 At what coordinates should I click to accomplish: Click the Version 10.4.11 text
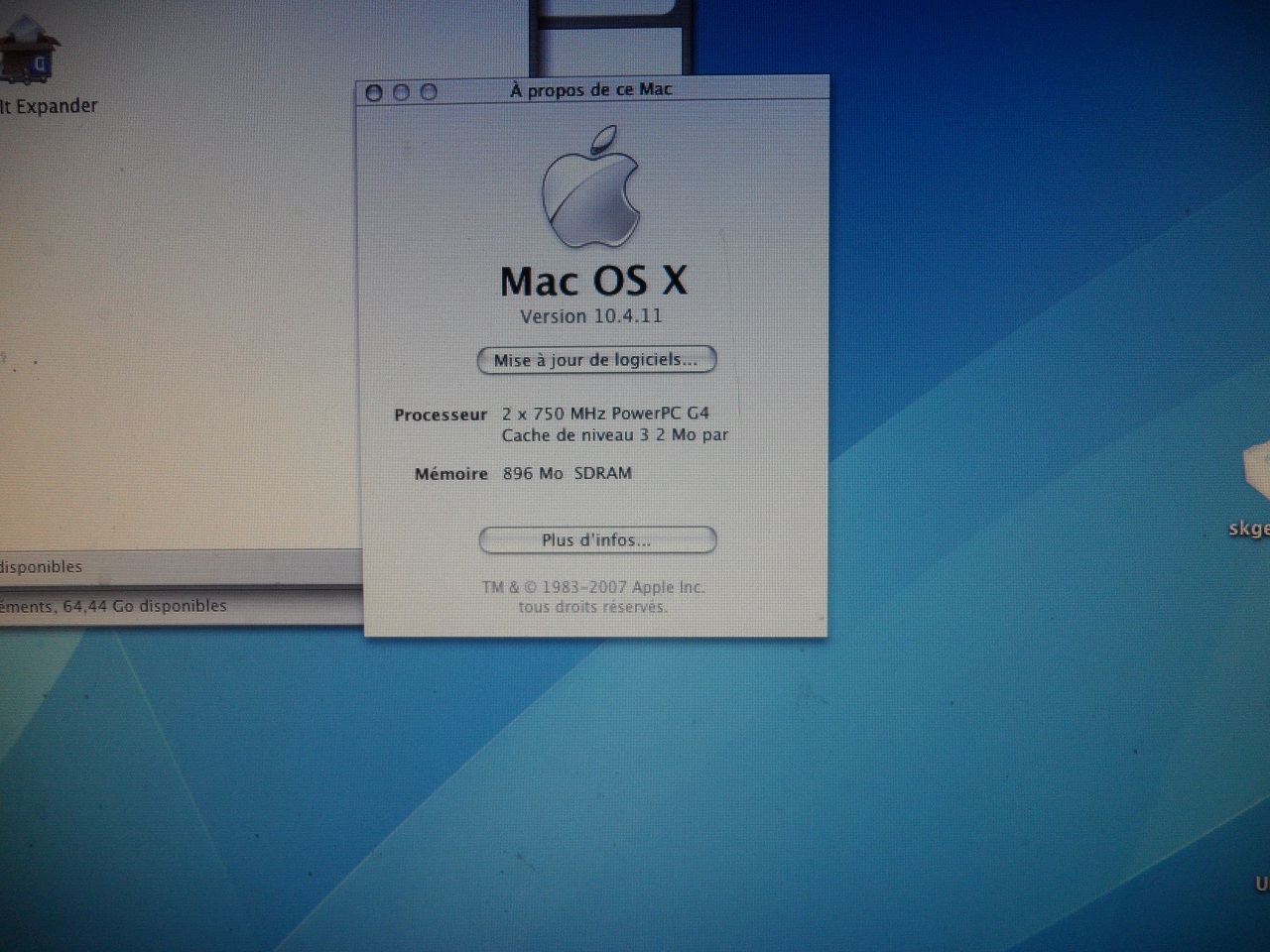coord(591,316)
